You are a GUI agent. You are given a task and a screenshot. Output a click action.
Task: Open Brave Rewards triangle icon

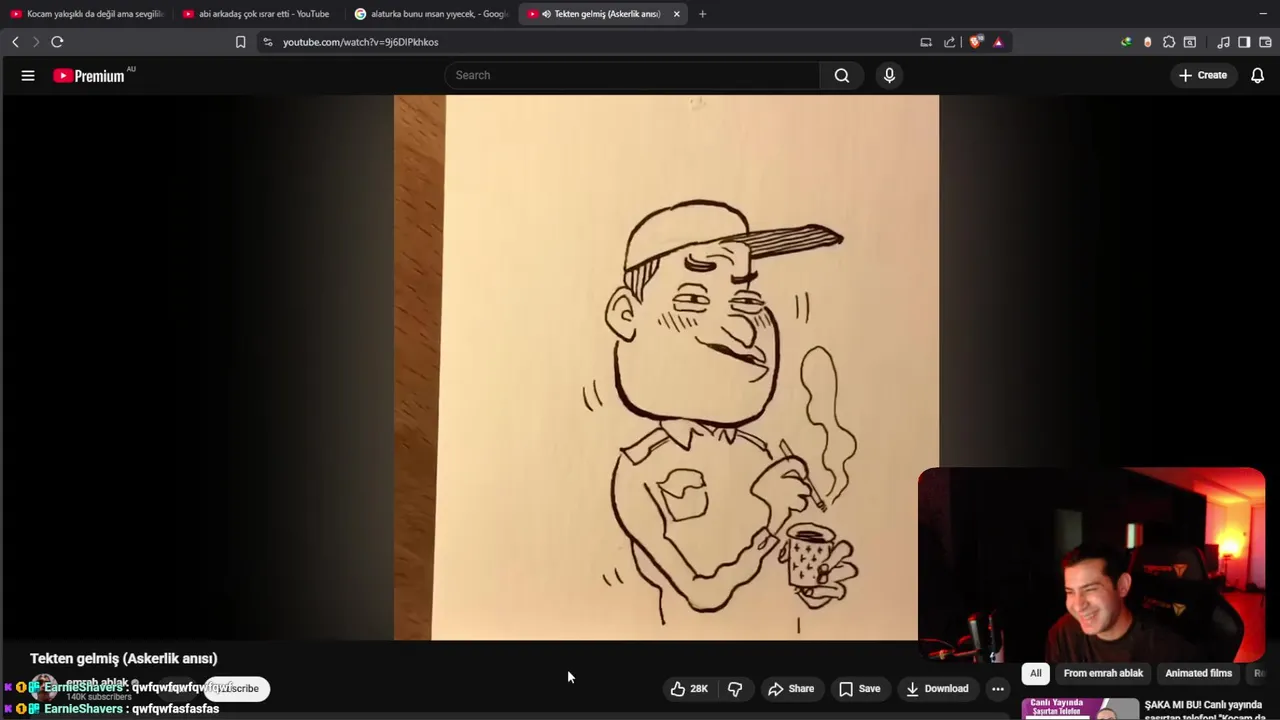[x=998, y=42]
